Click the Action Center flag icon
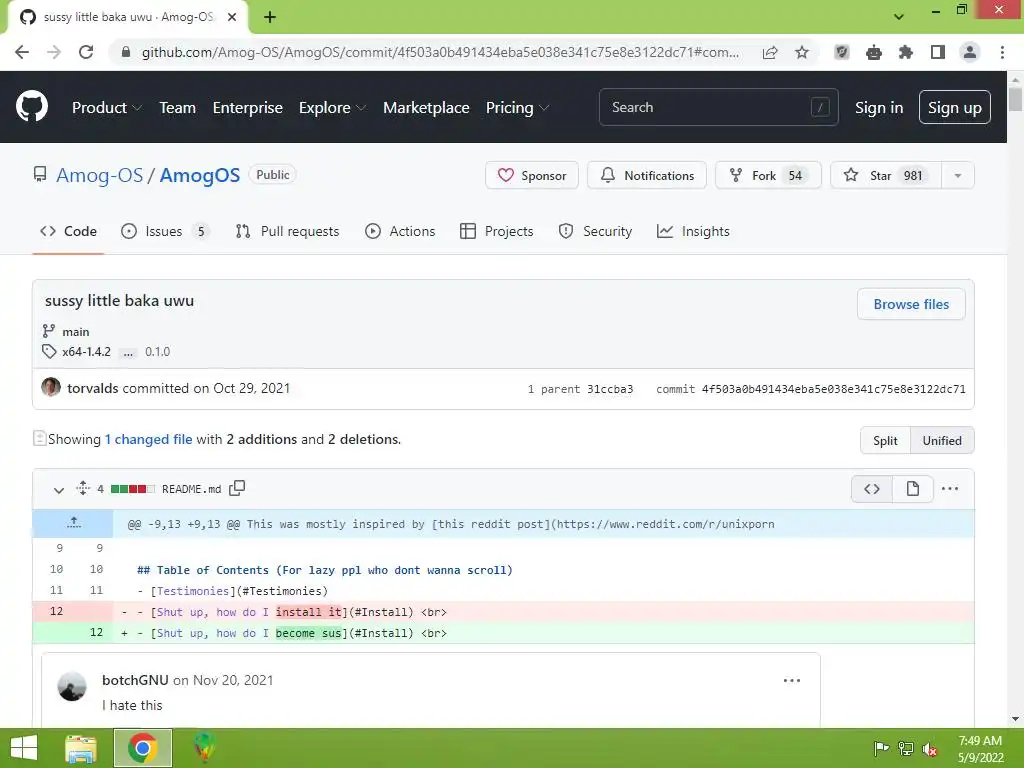Viewport: 1024px width, 768px height. (881, 749)
